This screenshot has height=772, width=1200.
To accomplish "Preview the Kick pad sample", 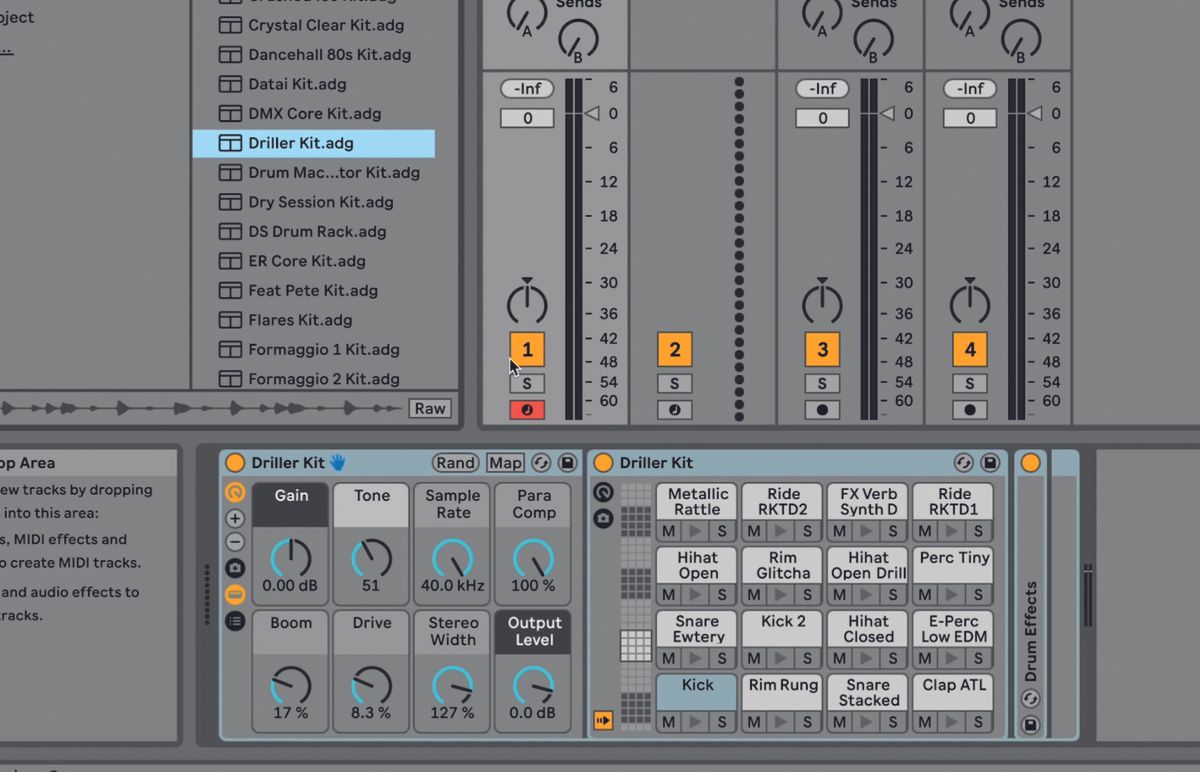I will point(697,722).
